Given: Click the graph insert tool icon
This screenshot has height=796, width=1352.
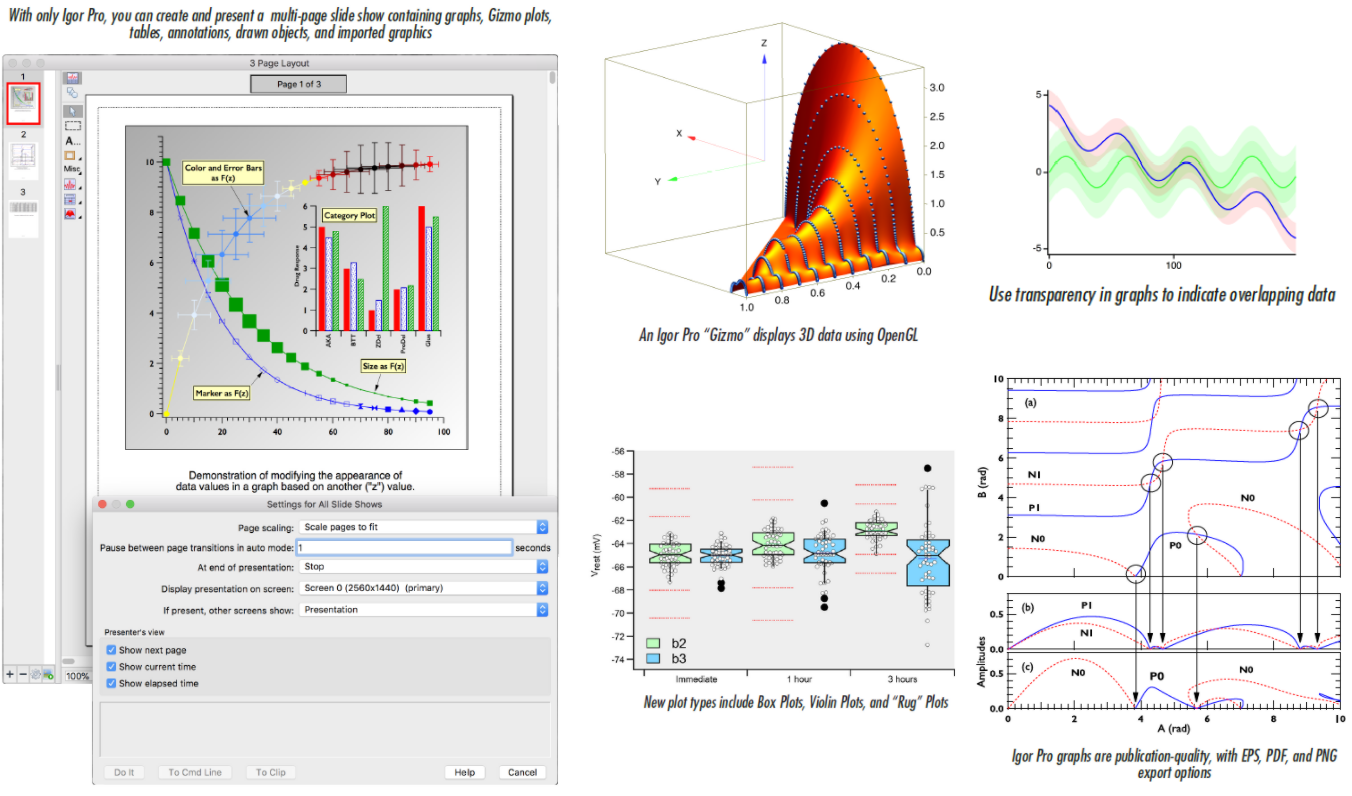Looking at the screenshot, I should [71, 184].
